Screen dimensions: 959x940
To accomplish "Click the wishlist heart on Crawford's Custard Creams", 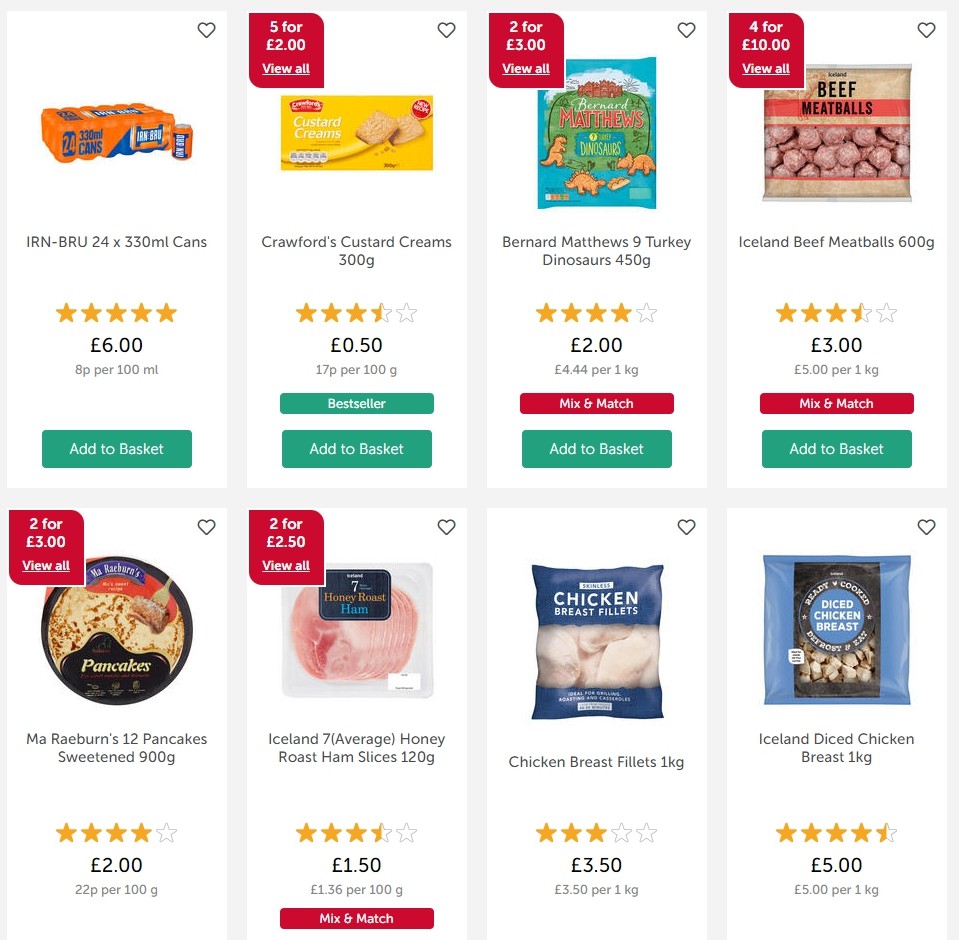I will [x=446, y=30].
